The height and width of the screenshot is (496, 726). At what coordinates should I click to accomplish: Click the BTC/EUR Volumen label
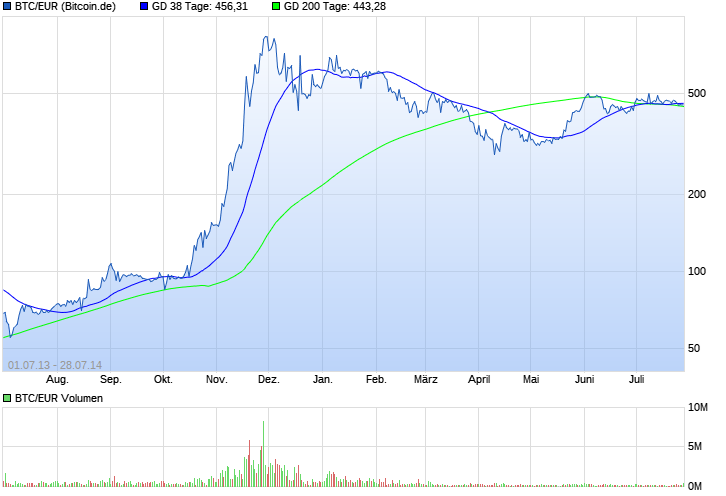tap(59, 398)
